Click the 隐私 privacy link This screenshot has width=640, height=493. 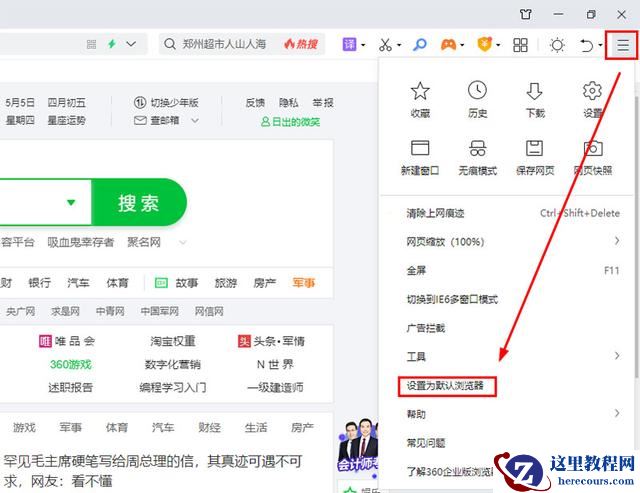pyautogui.click(x=289, y=102)
